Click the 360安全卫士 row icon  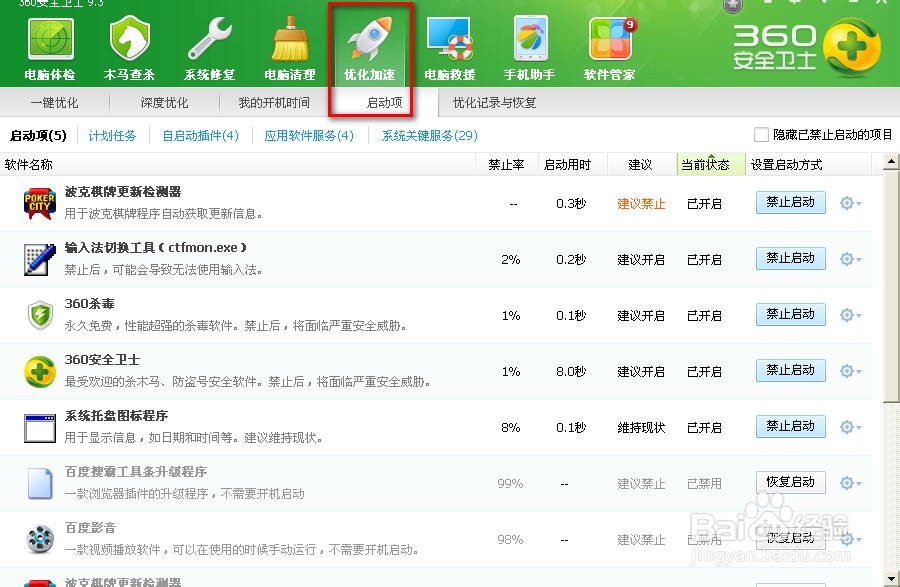(x=40, y=372)
